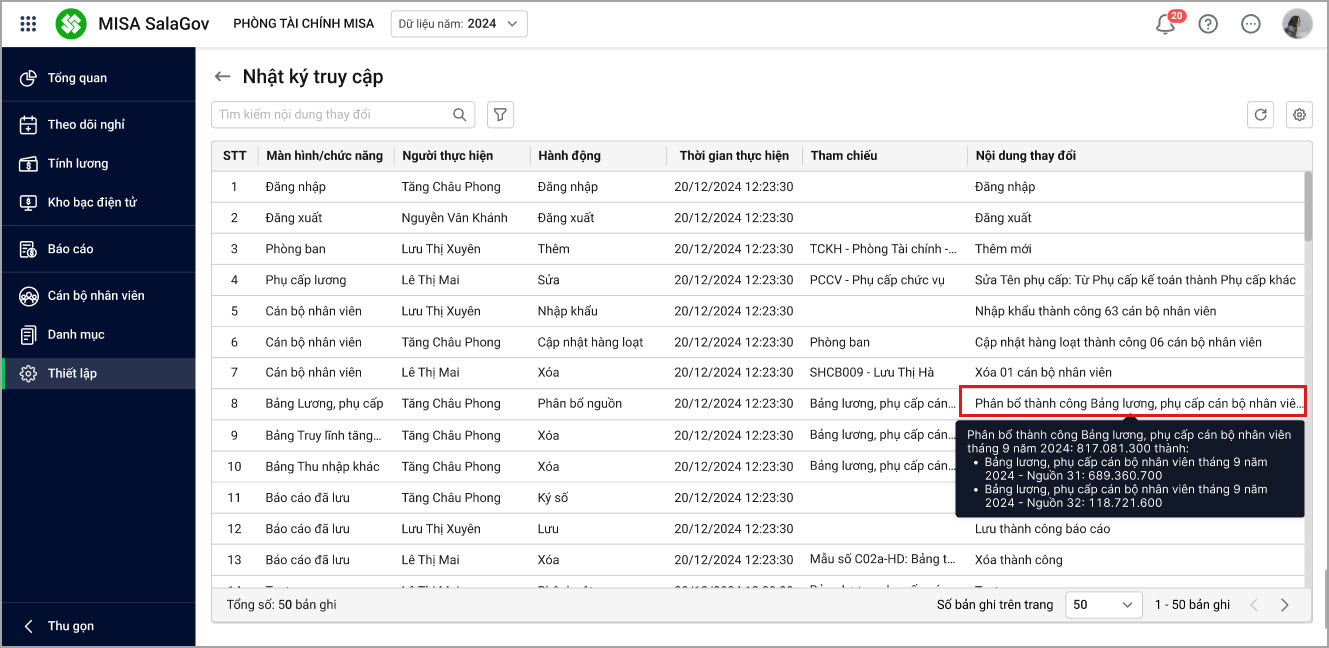Click the notification bell icon

1165,25
